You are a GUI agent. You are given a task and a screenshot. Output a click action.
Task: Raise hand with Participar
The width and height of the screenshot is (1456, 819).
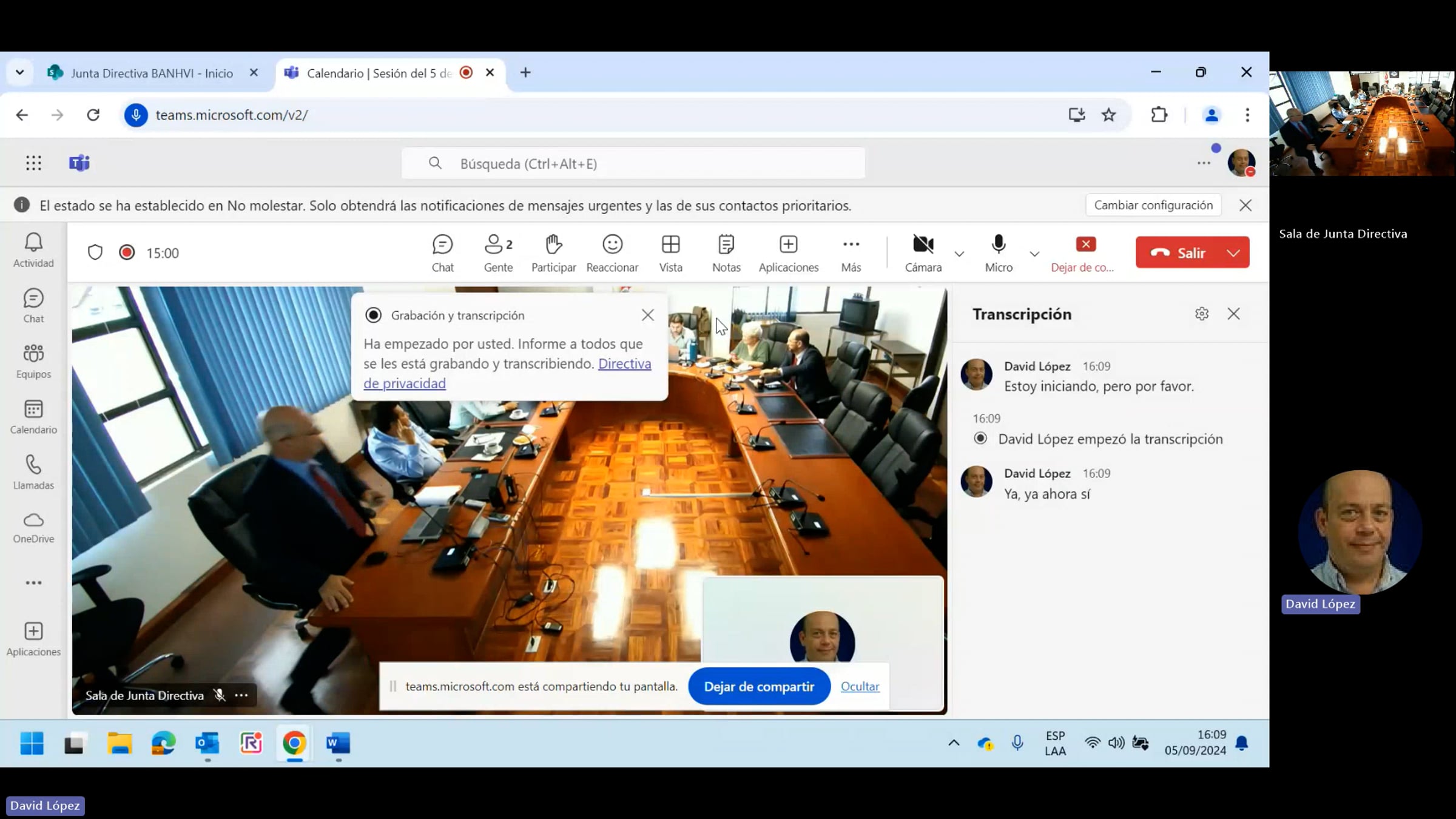[553, 254]
